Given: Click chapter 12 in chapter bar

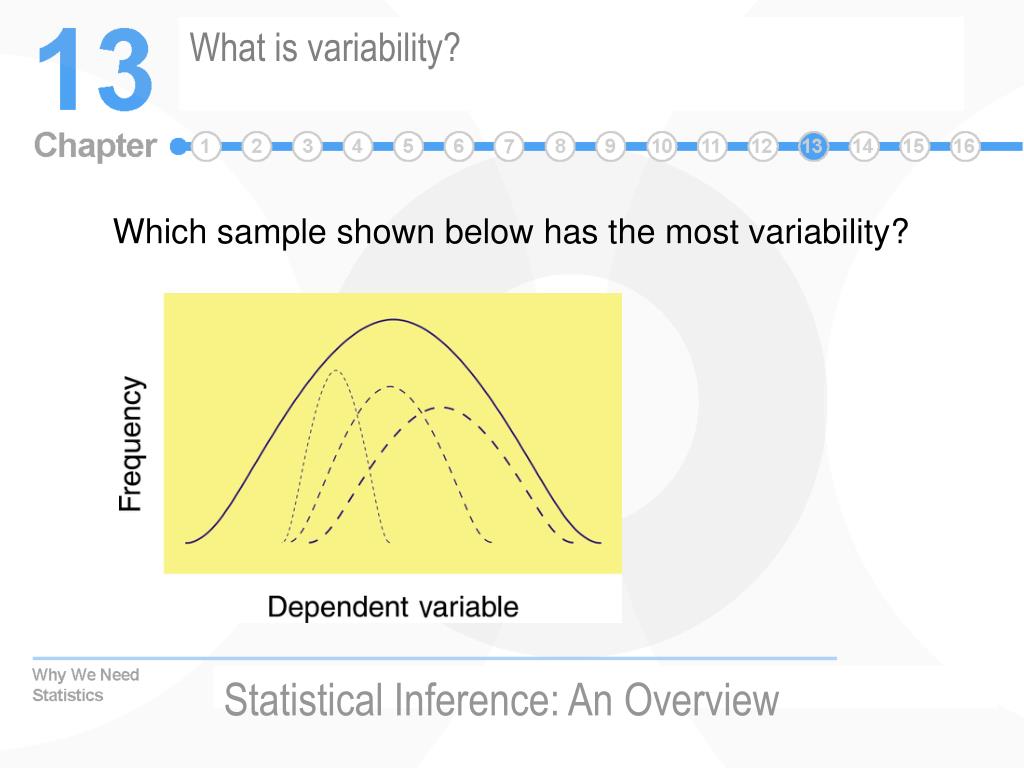Looking at the screenshot, I should coord(761,146).
